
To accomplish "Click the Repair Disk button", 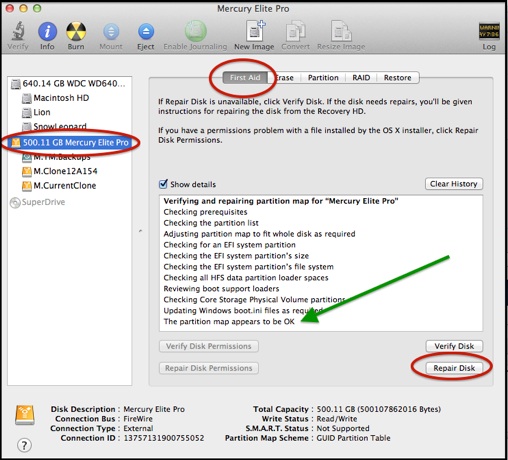I will click(x=454, y=368).
